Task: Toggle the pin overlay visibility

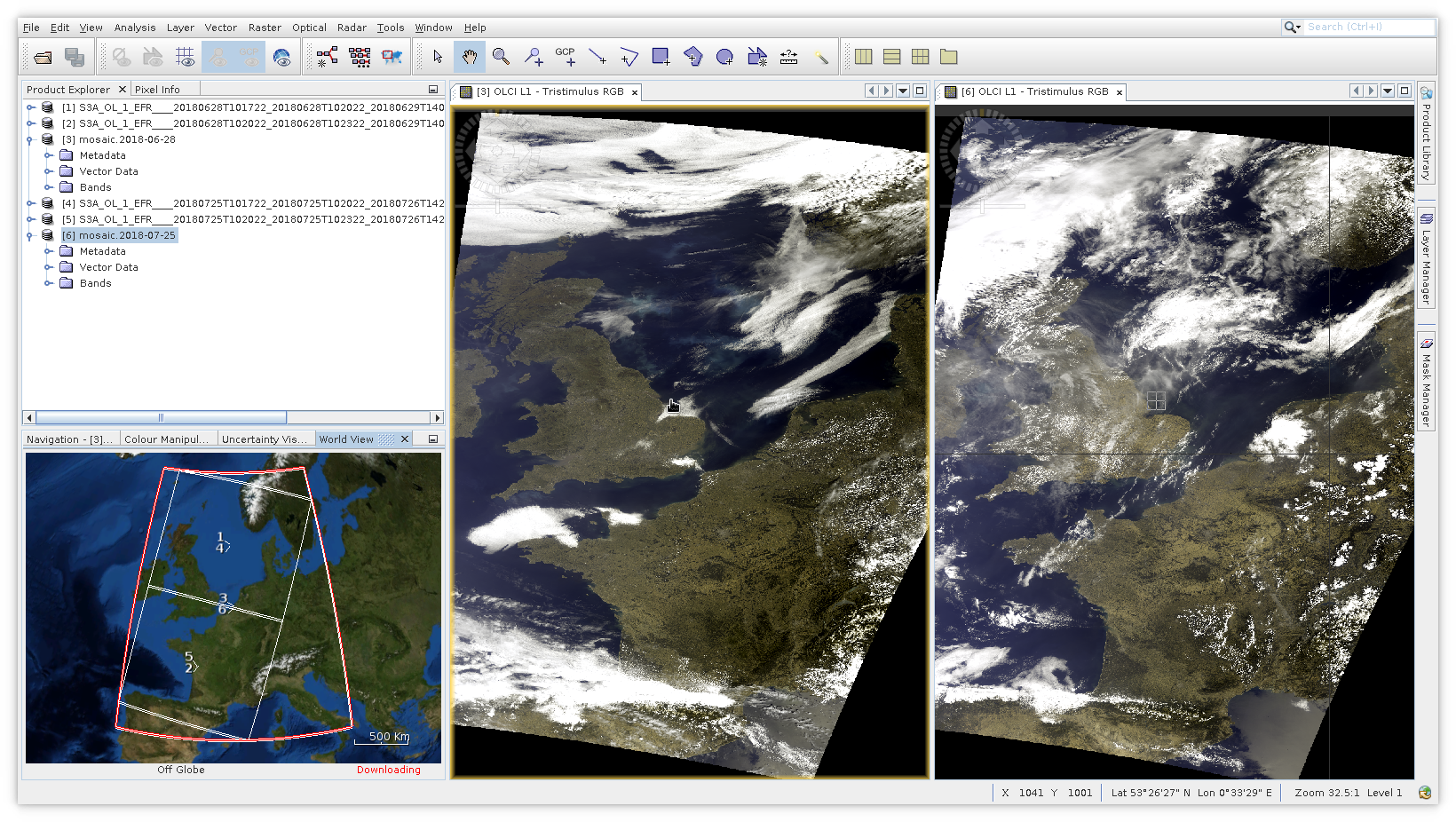Action: 218,58
